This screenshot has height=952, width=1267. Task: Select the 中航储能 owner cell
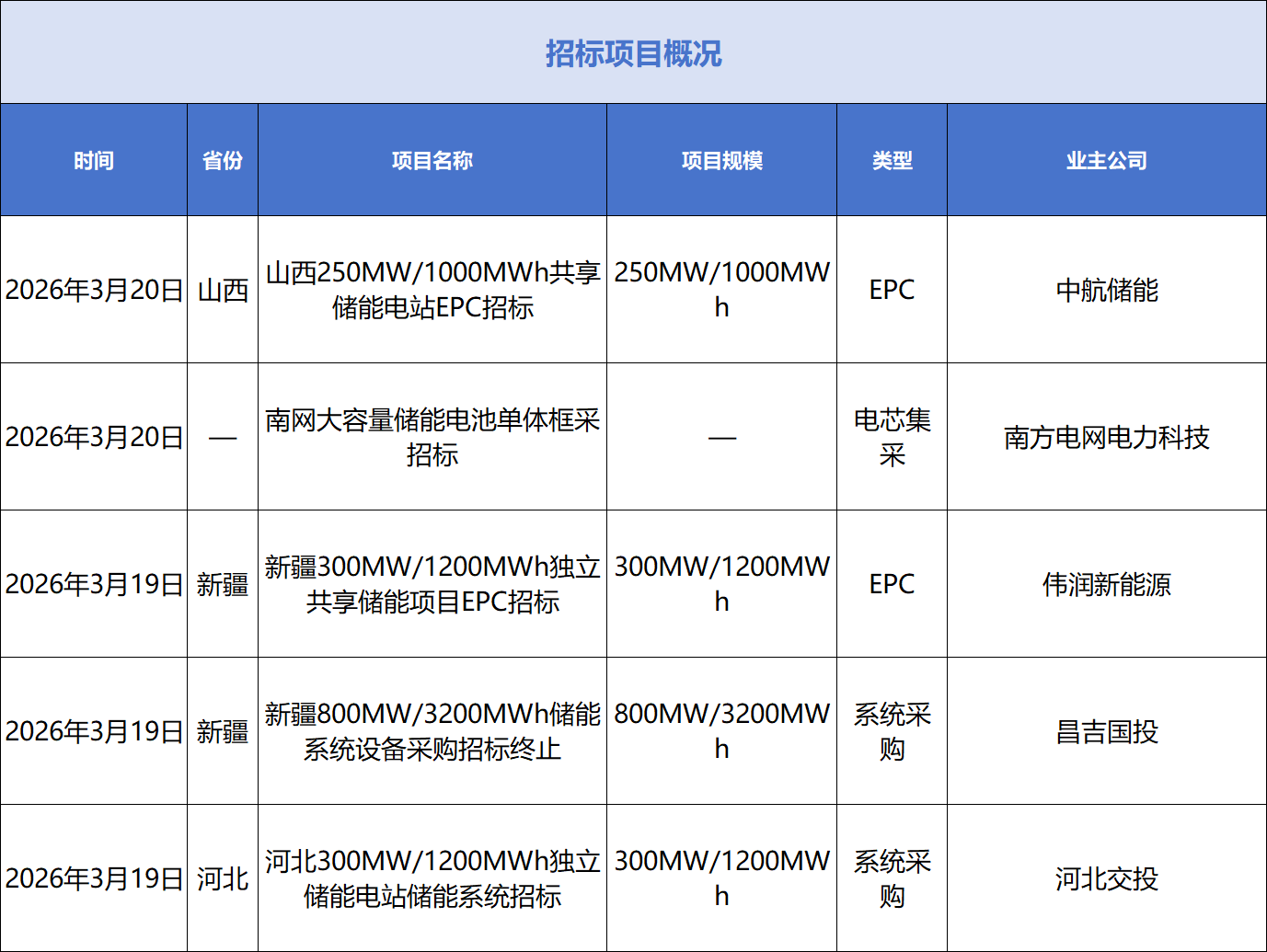click(x=1107, y=290)
